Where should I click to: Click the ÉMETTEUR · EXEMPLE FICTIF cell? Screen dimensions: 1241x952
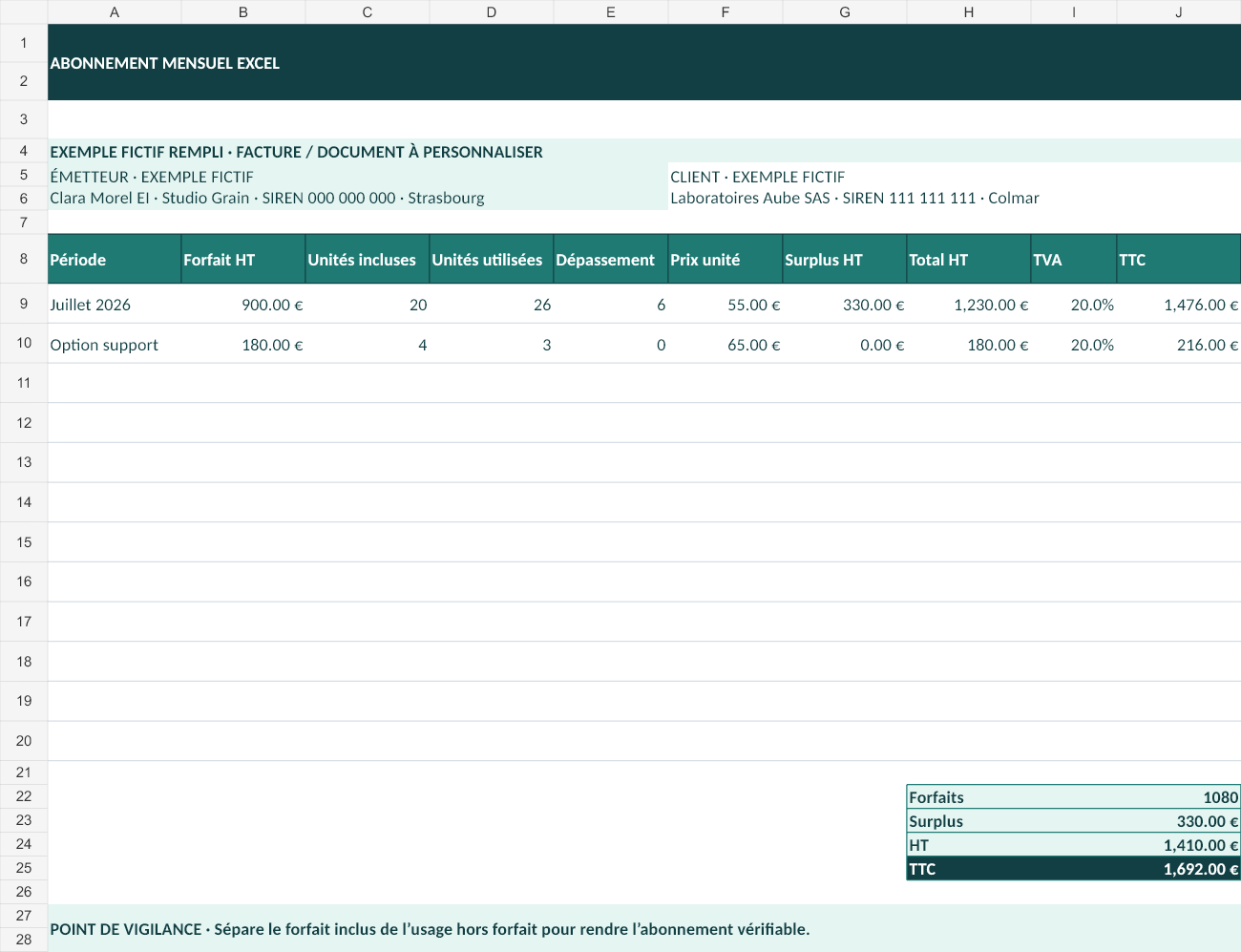coord(358,176)
